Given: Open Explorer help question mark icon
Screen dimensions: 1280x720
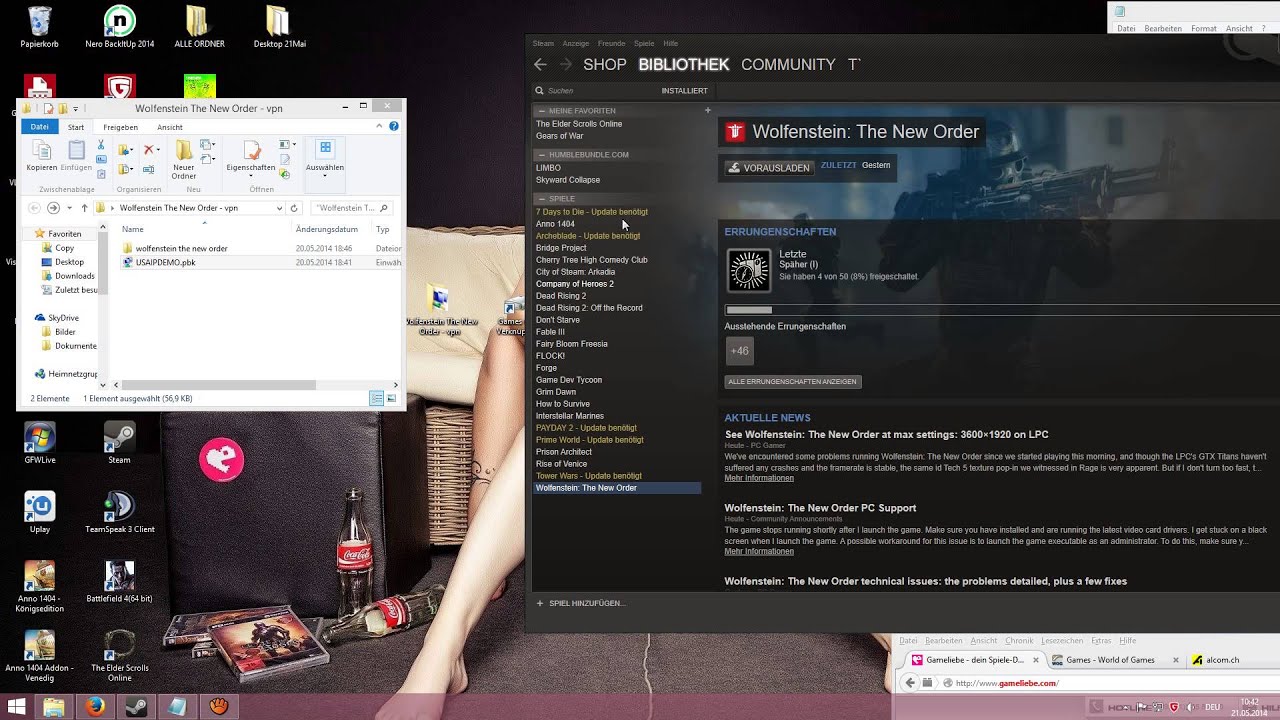Looking at the screenshot, I should (x=394, y=127).
